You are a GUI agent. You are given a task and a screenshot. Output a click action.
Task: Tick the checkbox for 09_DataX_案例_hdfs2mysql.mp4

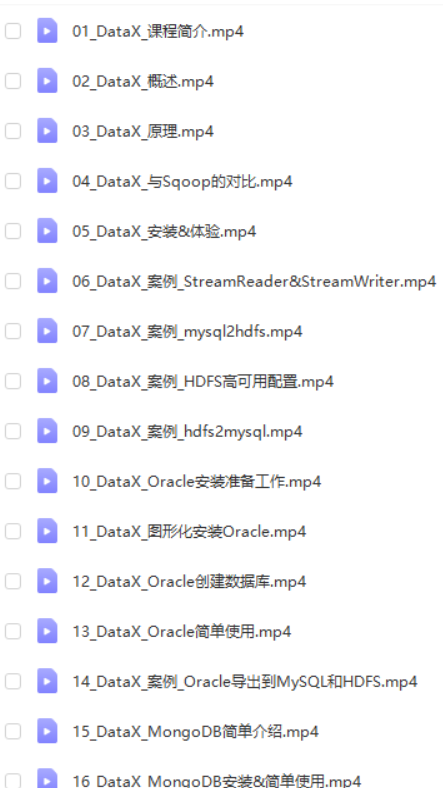pyautogui.click(x=13, y=431)
